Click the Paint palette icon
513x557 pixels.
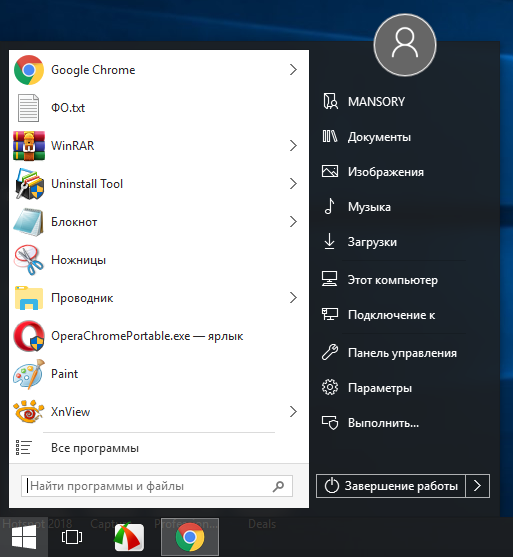(x=29, y=374)
